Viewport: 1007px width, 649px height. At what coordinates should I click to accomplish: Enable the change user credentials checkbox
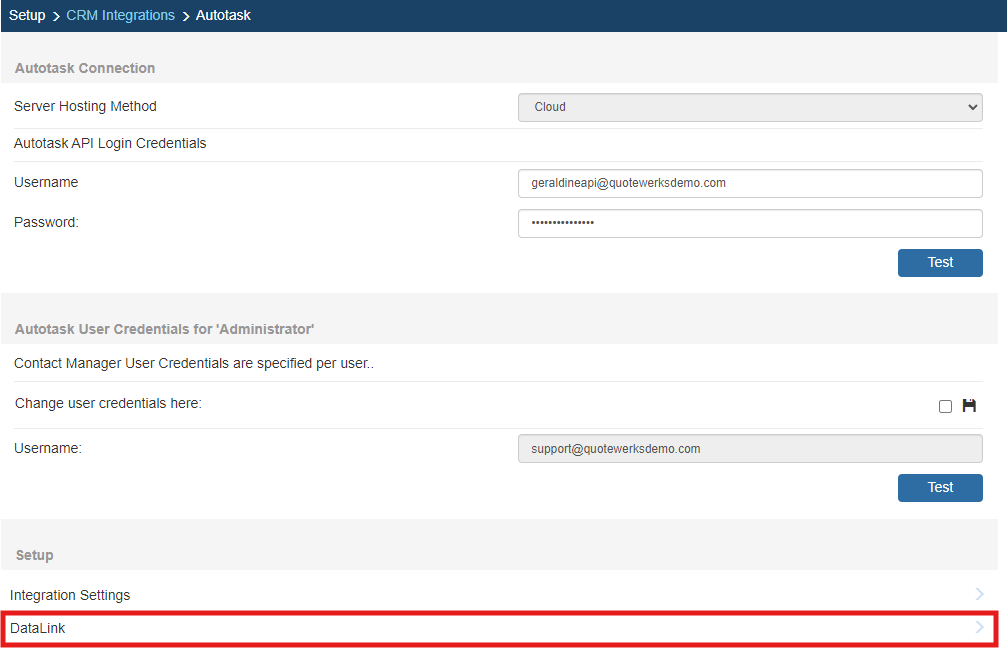coord(945,407)
